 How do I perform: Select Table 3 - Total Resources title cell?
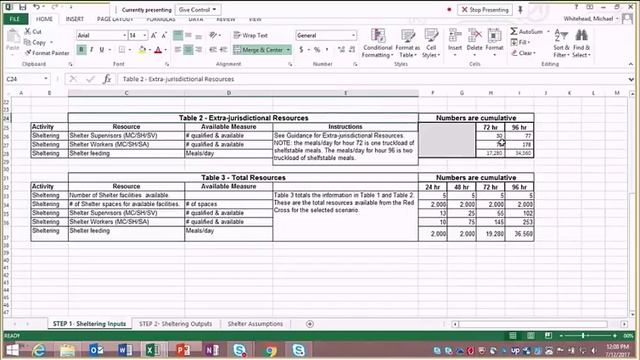click(x=243, y=178)
